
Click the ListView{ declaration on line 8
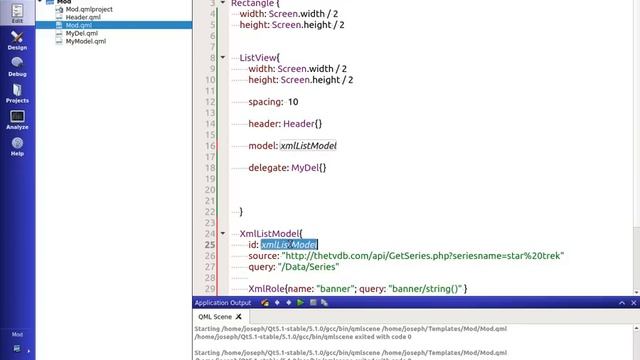(x=260, y=58)
